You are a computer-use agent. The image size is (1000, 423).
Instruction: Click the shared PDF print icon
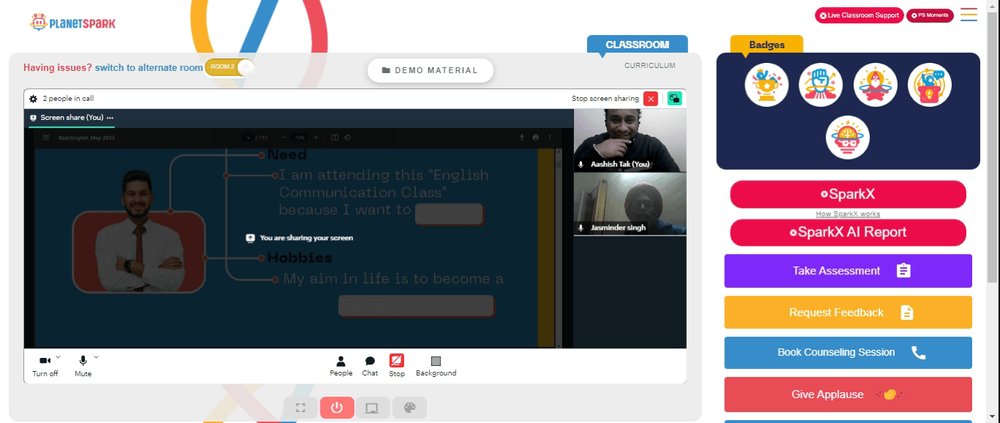(536, 137)
